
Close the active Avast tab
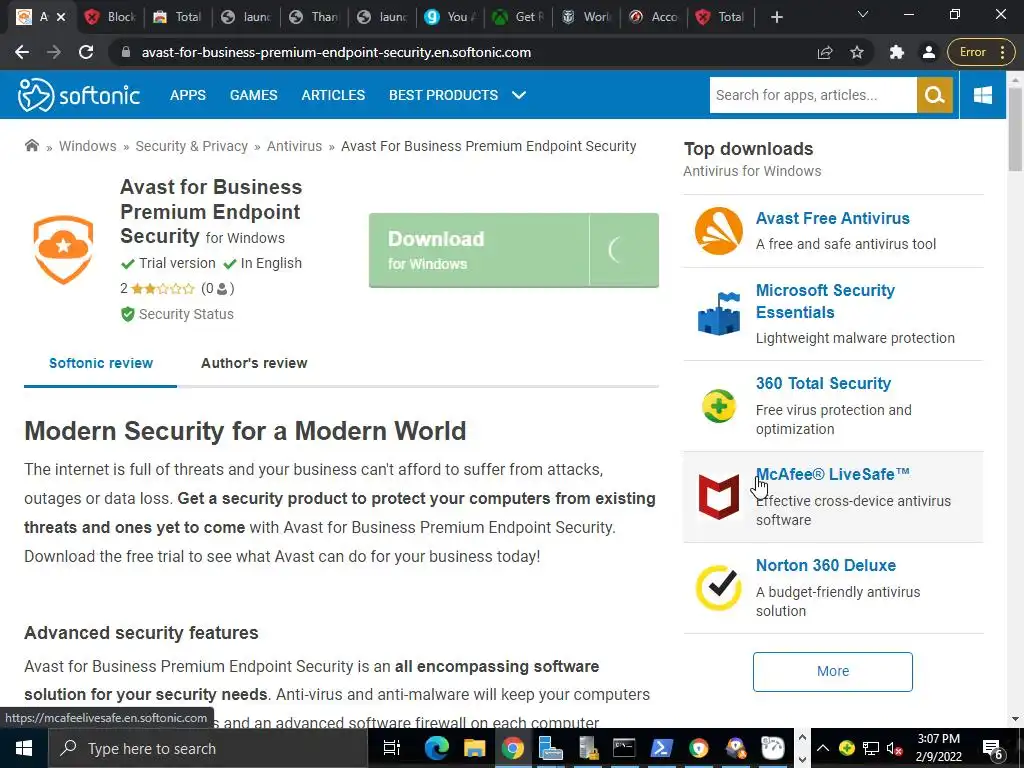point(61,17)
